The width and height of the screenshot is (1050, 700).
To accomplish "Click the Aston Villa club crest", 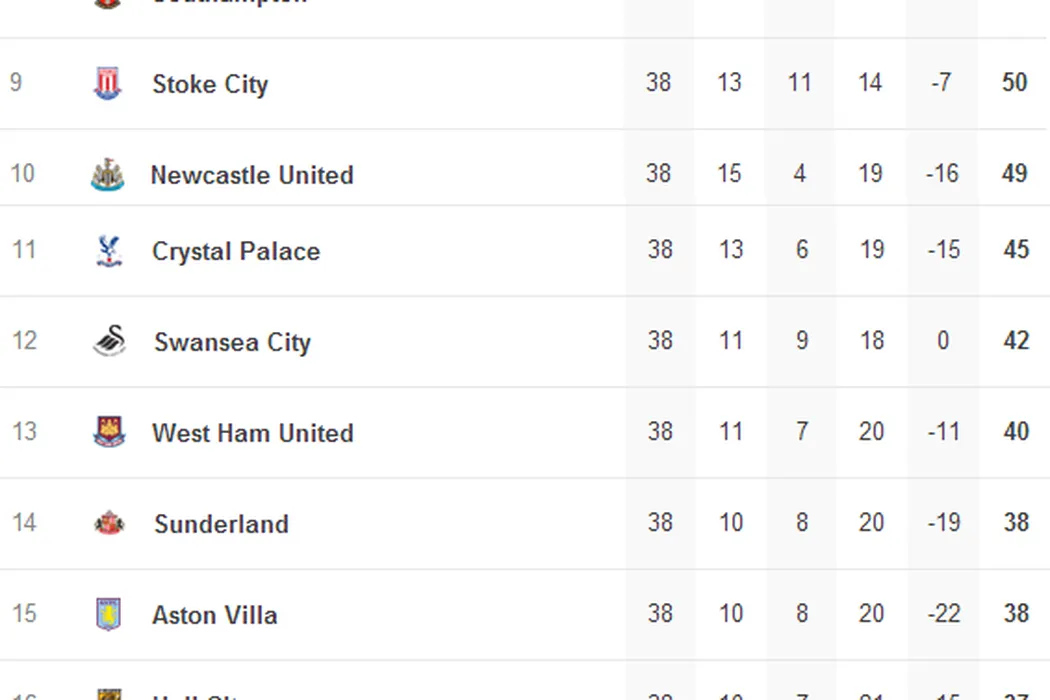I will click(x=107, y=615).
